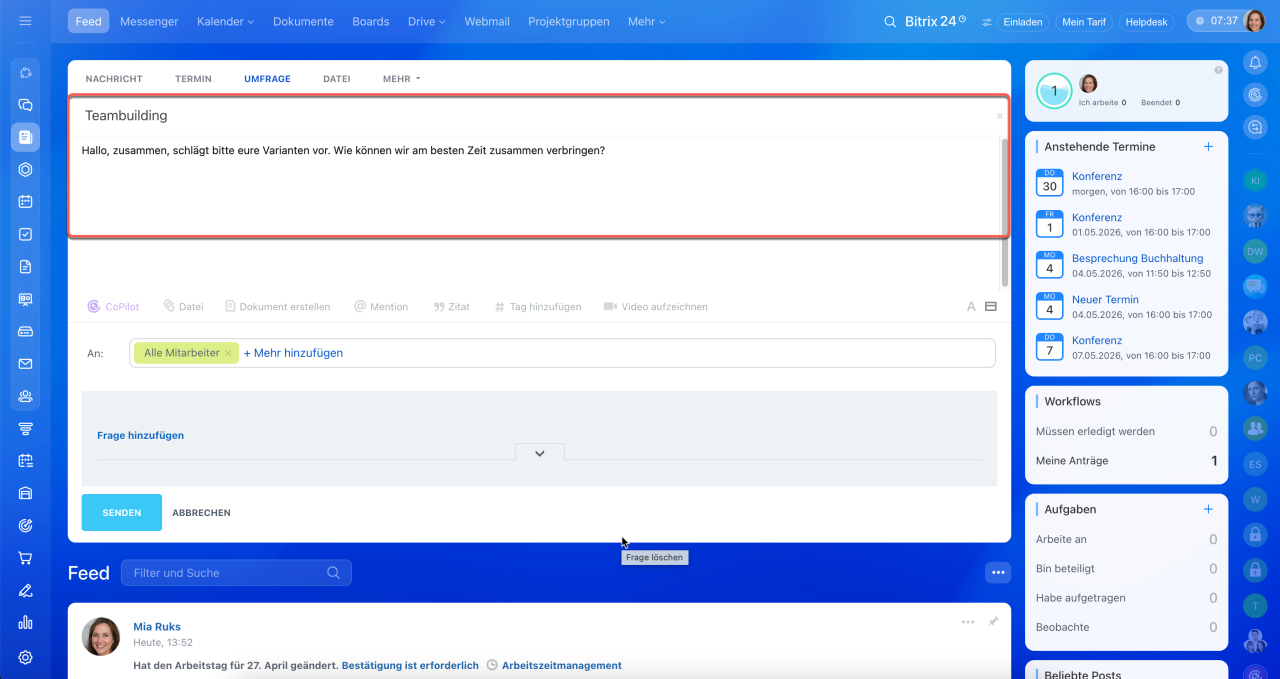This screenshot has width=1280, height=679.
Task: Open the notifications bell icon
Action: point(1255,62)
